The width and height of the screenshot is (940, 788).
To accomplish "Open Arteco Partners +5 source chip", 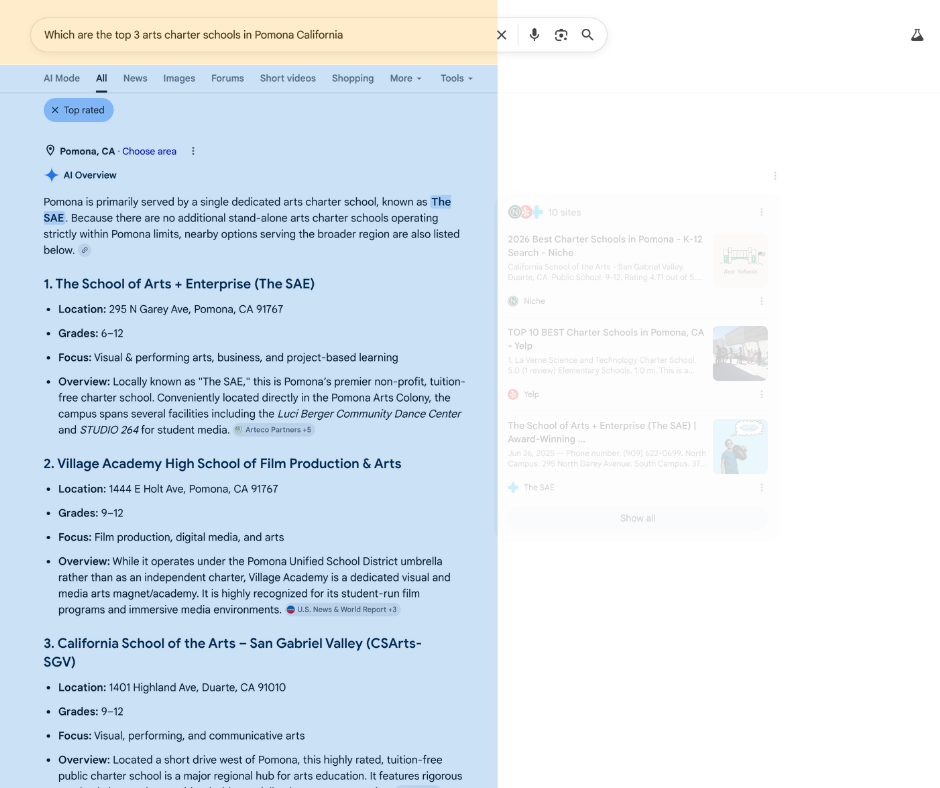I will point(274,430).
